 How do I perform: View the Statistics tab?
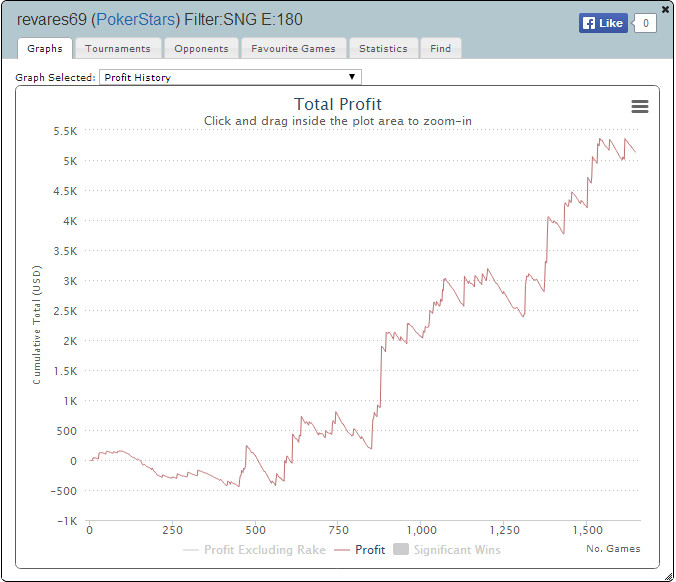tap(383, 48)
